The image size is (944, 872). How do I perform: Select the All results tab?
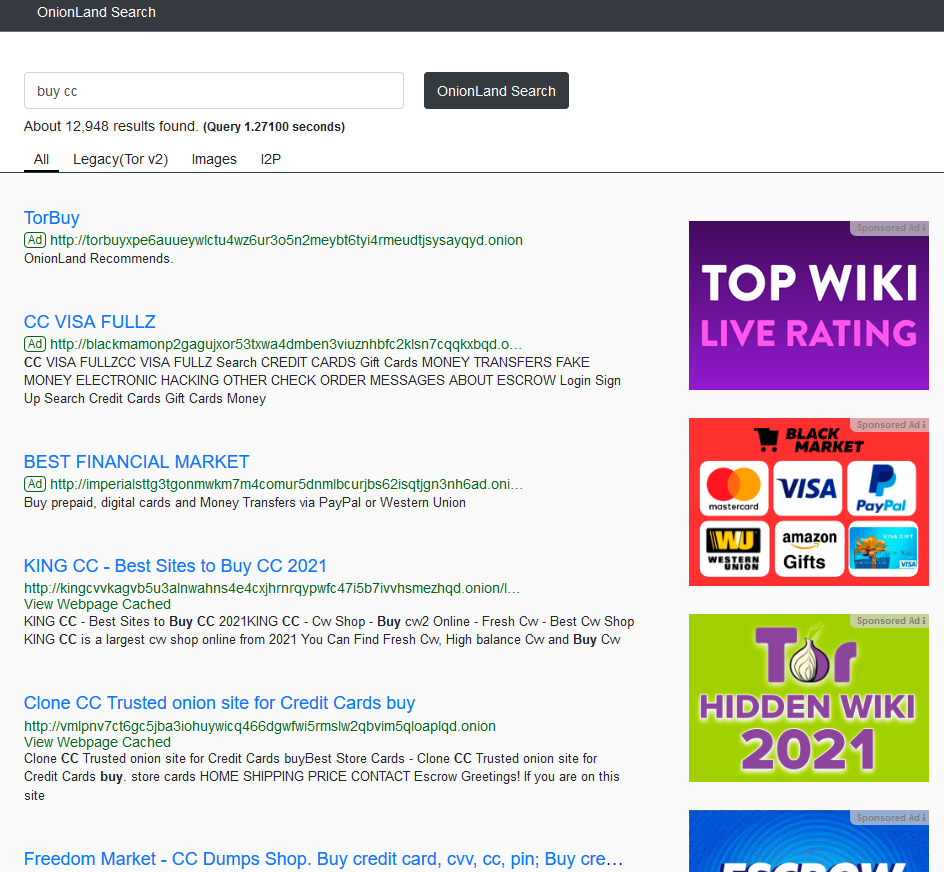click(x=41, y=159)
